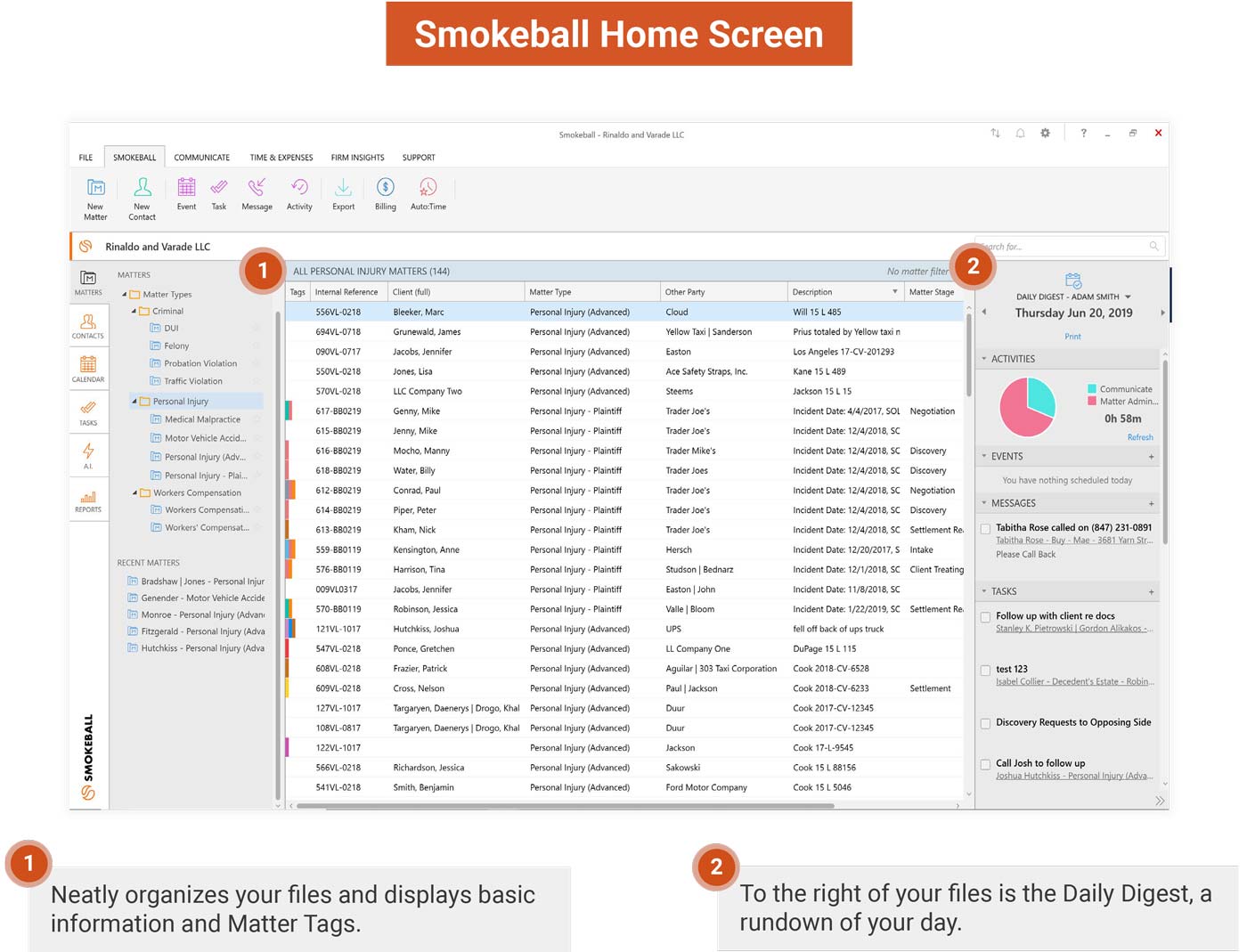
Task: Open Matters in left sidebar
Action: click(x=88, y=282)
